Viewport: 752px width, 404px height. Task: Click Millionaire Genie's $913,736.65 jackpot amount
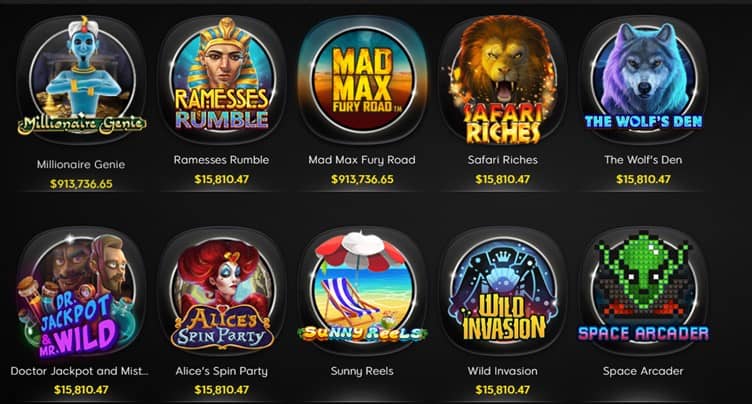81,184
